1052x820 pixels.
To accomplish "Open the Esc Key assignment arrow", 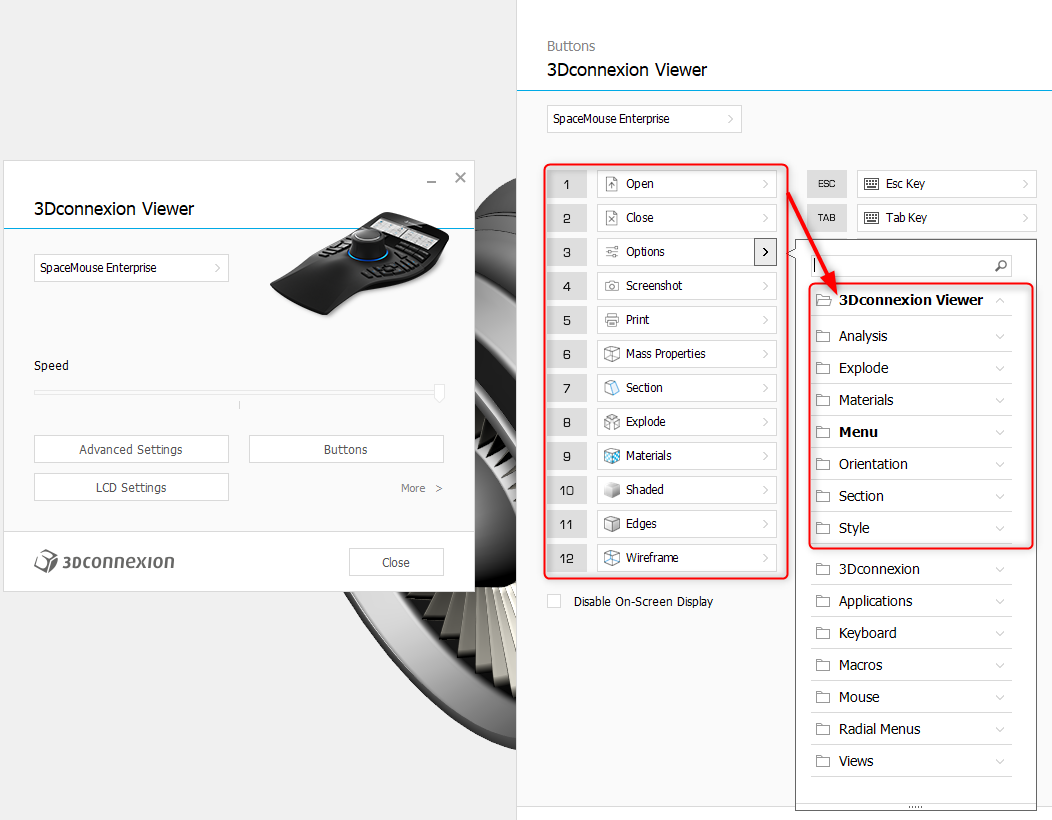I will [x=1025, y=184].
